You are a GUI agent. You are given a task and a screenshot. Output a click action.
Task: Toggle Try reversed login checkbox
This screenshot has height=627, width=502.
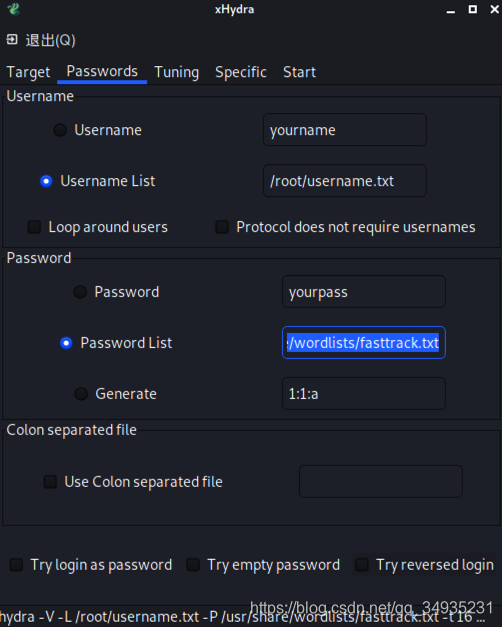pos(362,565)
